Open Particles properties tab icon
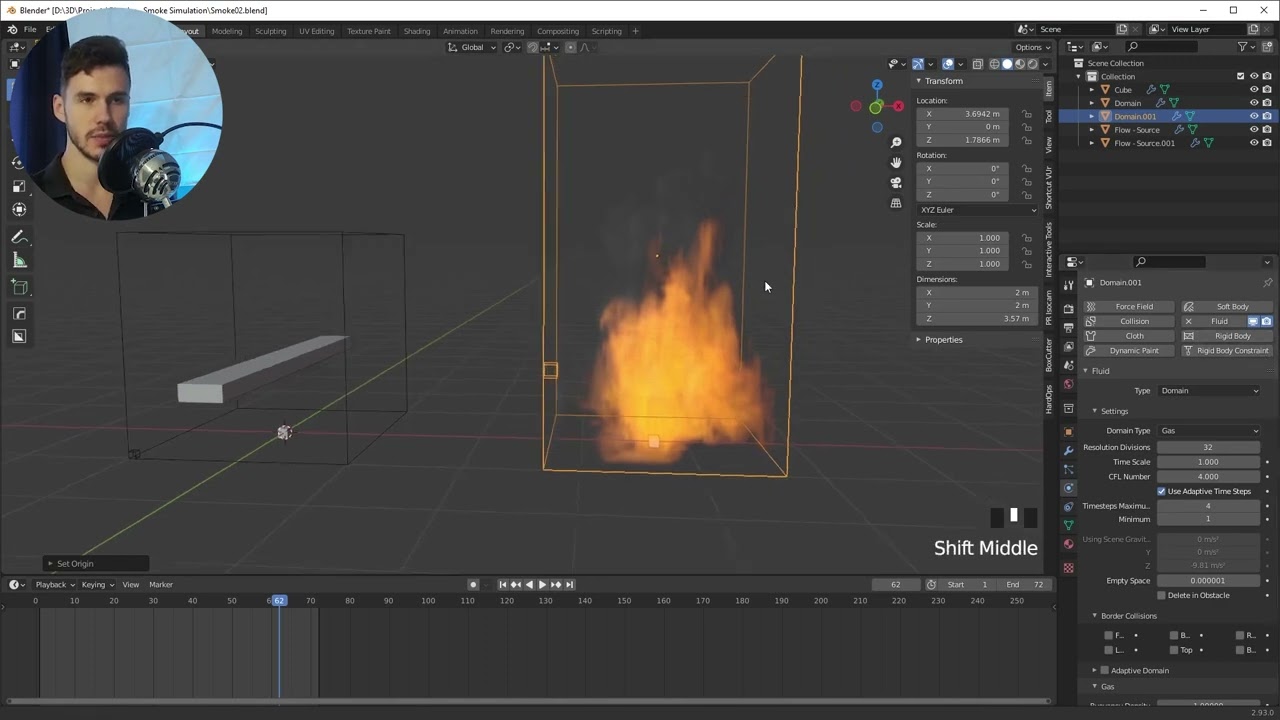Image resolution: width=1280 pixels, height=720 pixels. click(x=1068, y=469)
